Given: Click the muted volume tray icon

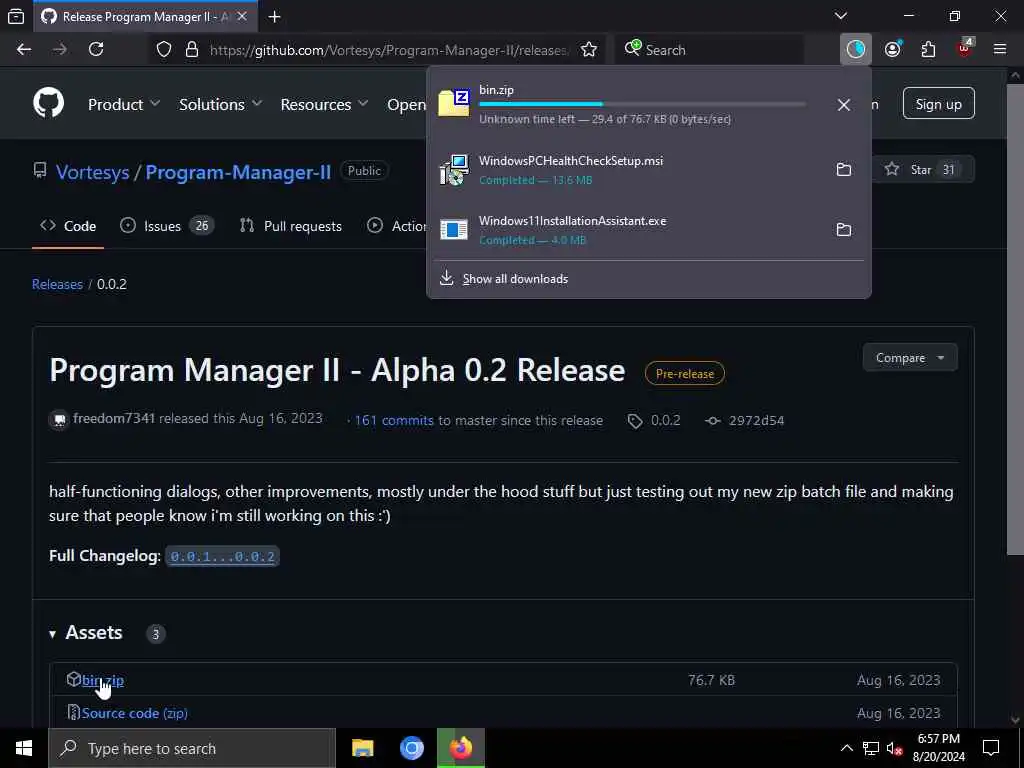Looking at the screenshot, I should pyautogui.click(x=894, y=748).
